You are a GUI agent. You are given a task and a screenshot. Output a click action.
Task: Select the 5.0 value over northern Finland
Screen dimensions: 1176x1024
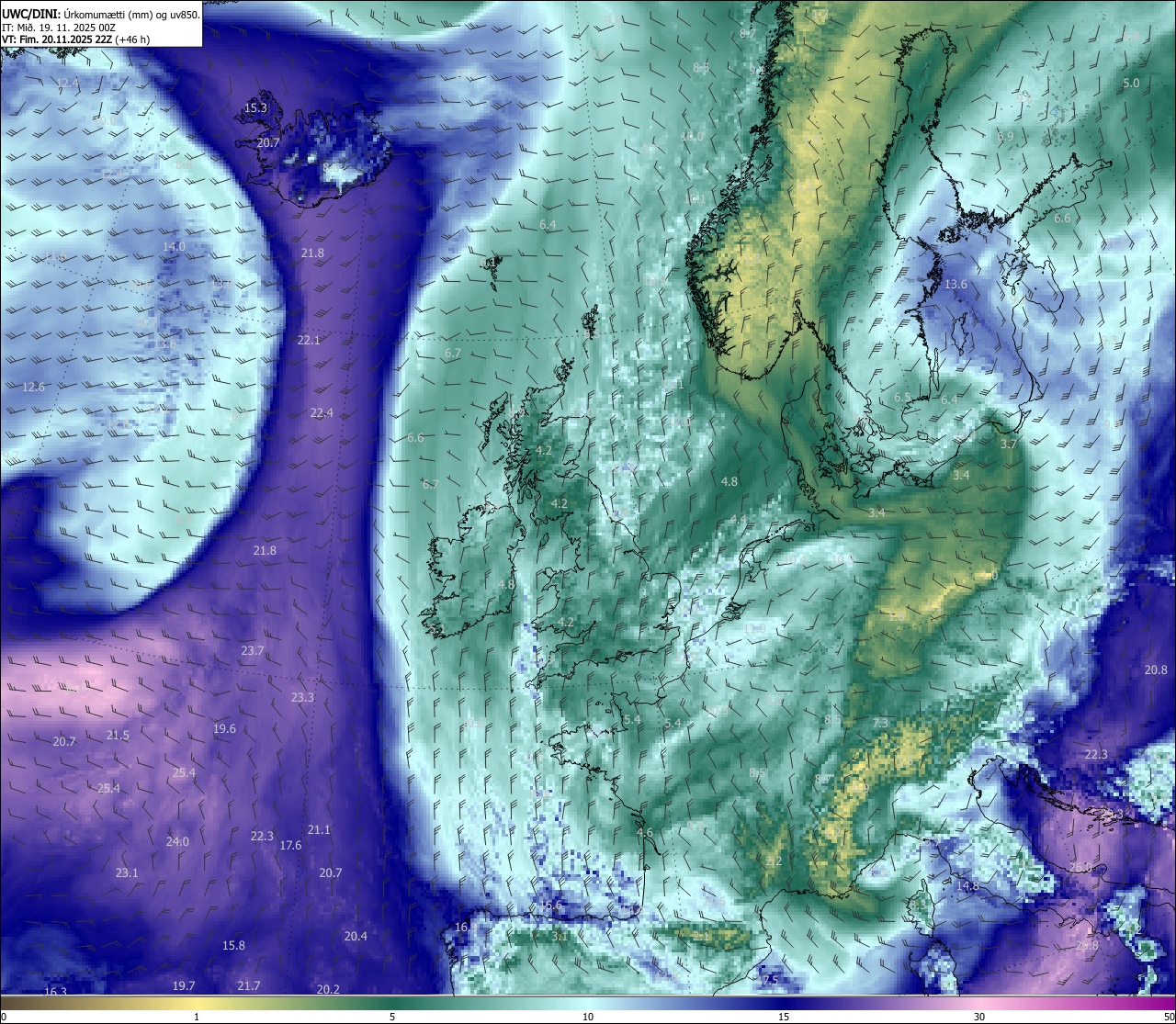pyautogui.click(x=1131, y=83)
